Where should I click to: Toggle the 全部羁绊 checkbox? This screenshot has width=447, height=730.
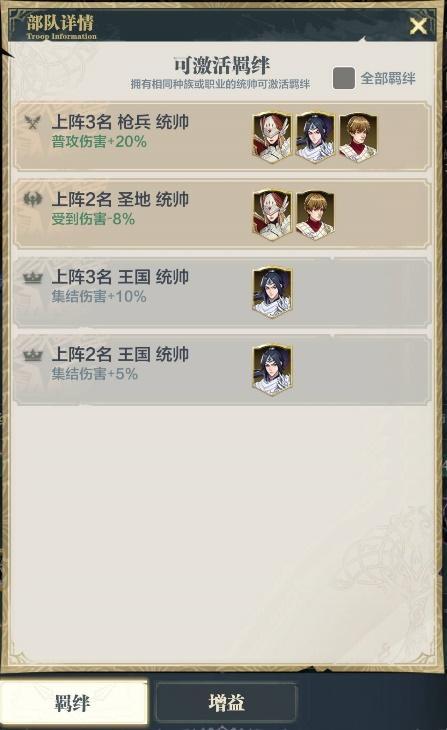[344, 78]
